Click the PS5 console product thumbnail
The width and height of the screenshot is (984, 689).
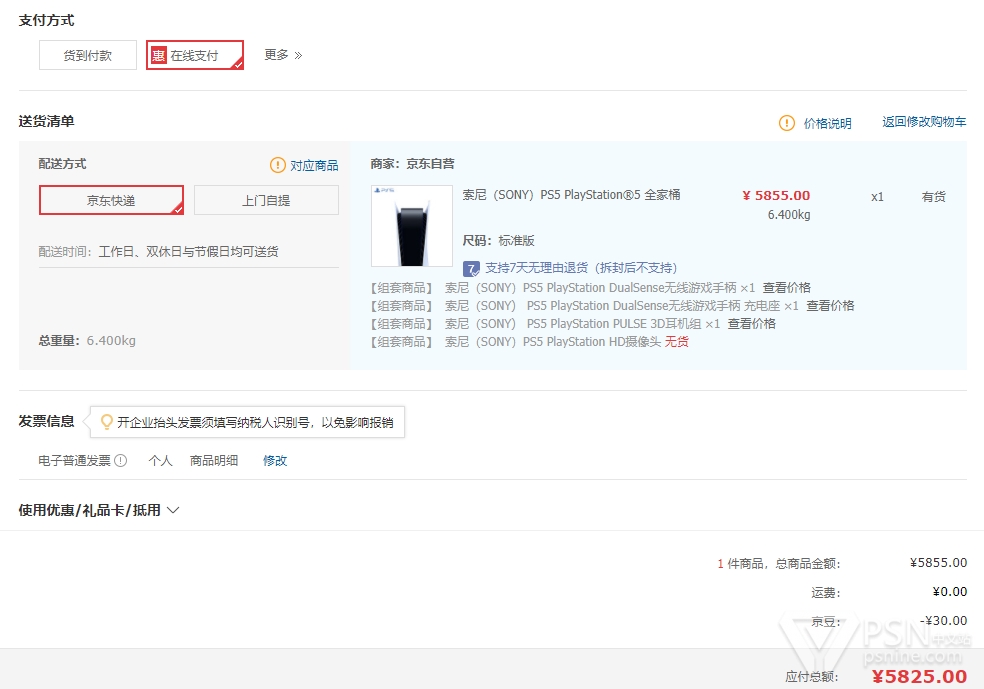(x=412, y=226)
